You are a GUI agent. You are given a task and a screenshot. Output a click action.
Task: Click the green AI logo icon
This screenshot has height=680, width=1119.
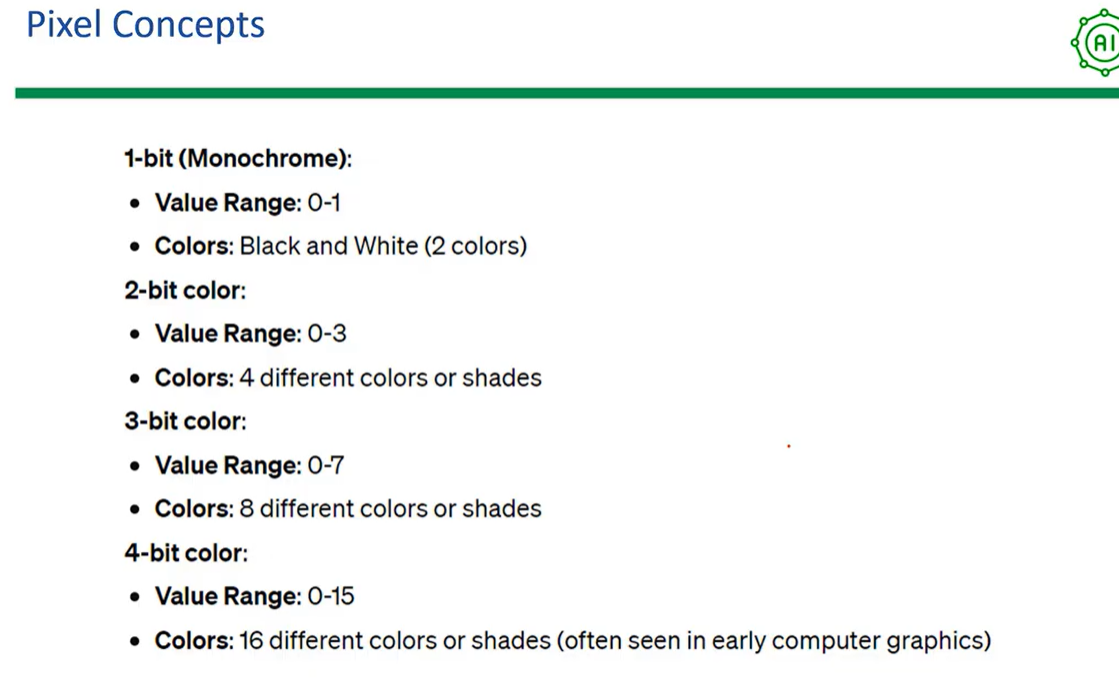click(x=1096, y=43)
